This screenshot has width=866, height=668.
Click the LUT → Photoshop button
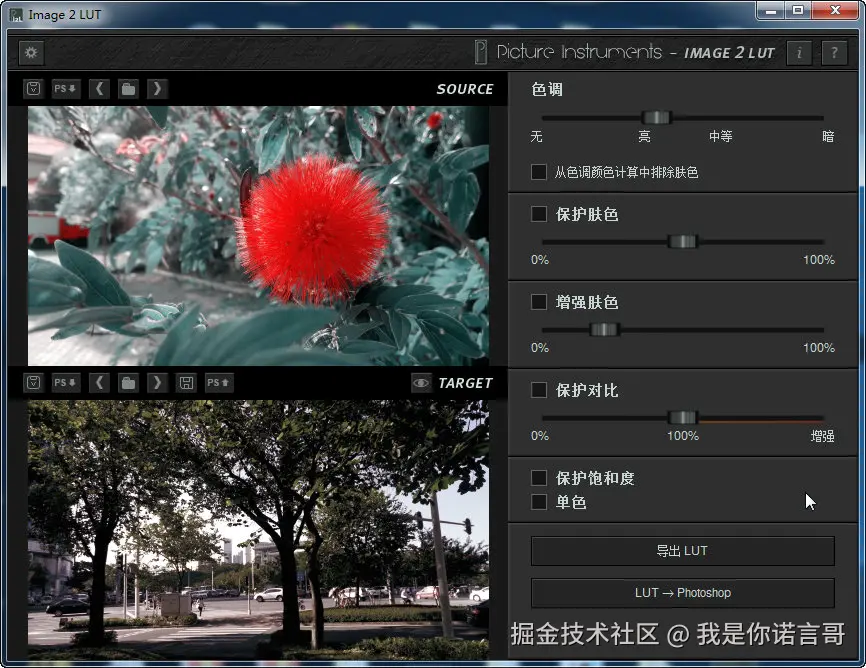click(683, 593)
